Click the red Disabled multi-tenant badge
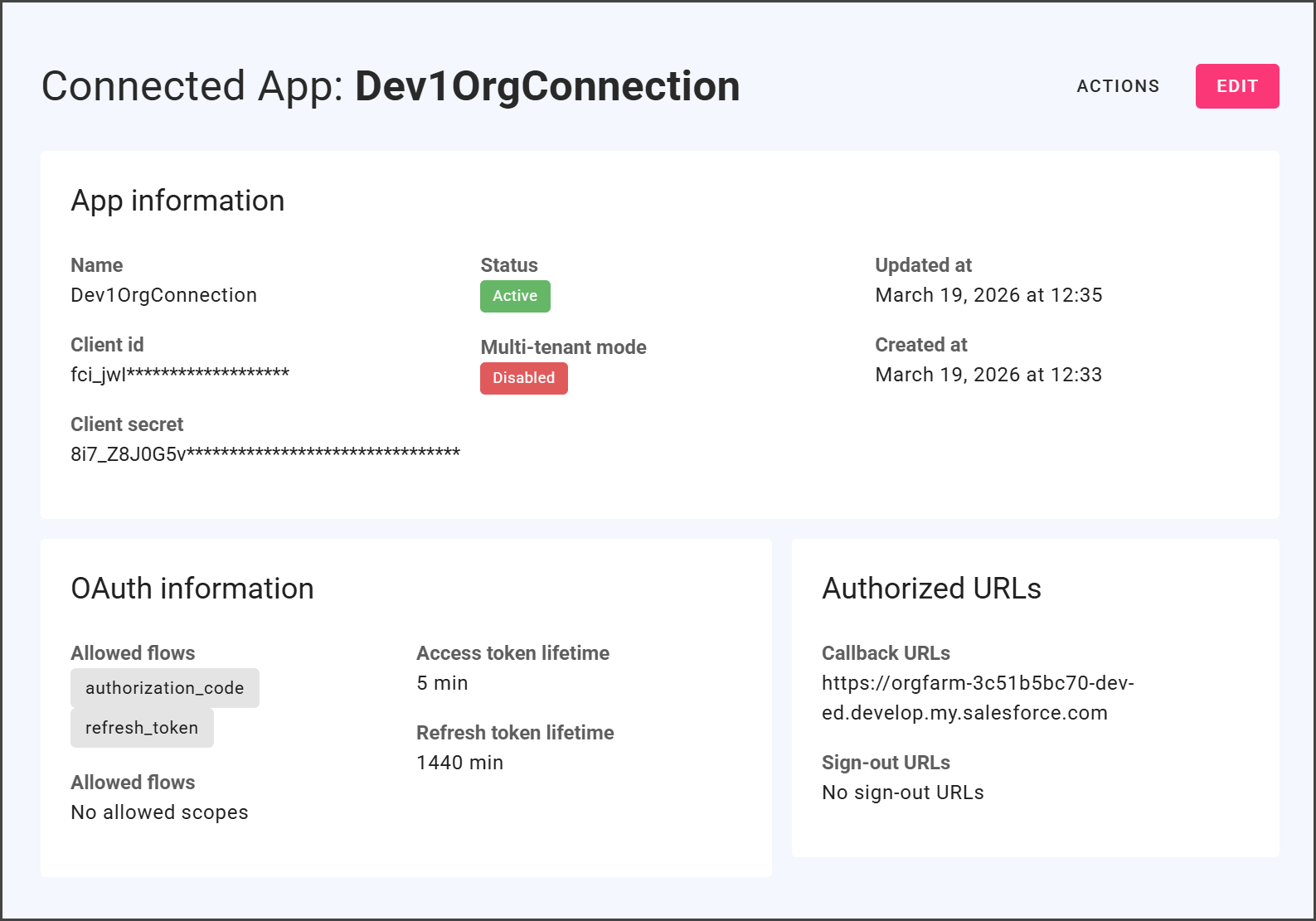This screenshot has height=921, width=1316. coord(523,378)
